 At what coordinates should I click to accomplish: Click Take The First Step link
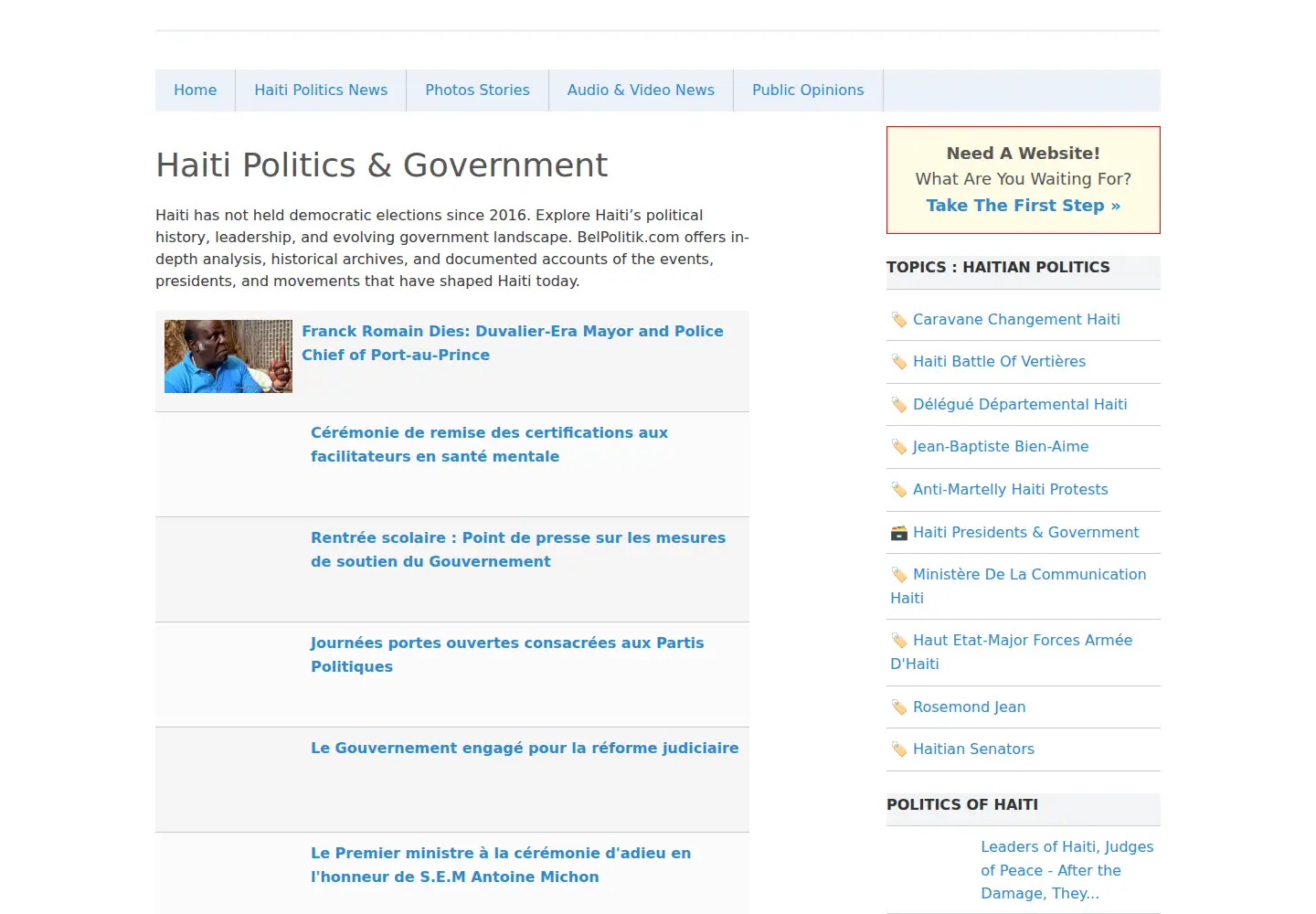tap(1024, 206)
